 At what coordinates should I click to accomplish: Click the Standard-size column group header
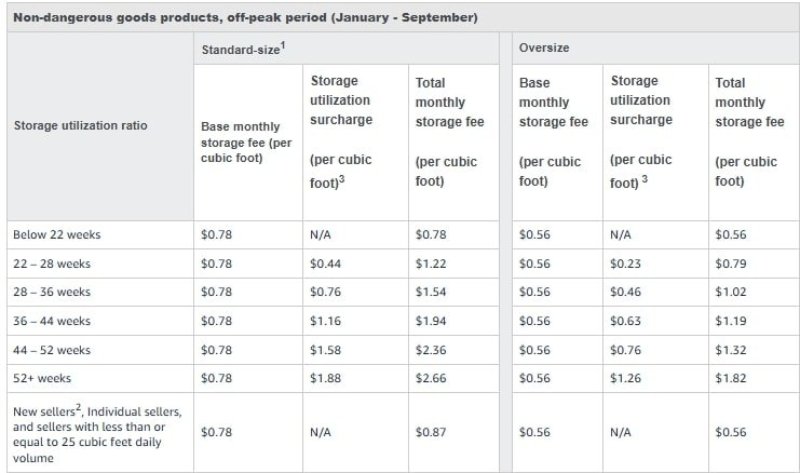(x=242, y=48)
